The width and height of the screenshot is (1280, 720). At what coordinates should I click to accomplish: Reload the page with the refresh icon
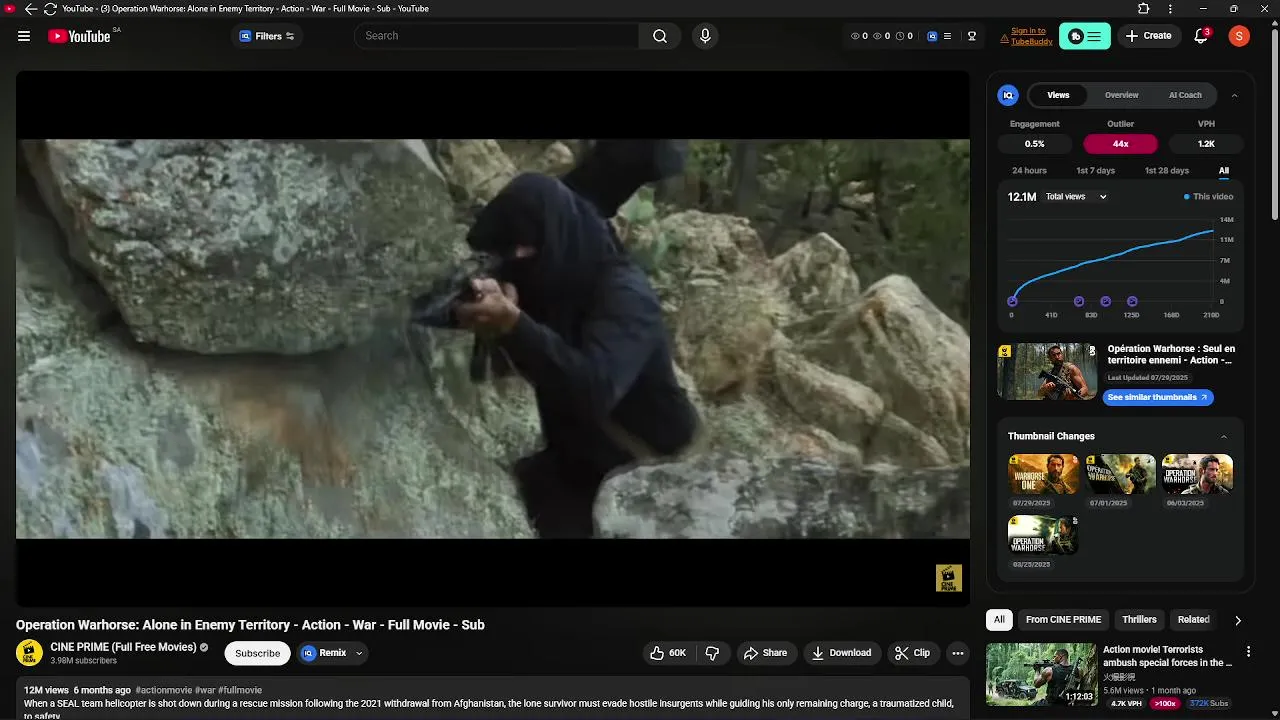50,9
